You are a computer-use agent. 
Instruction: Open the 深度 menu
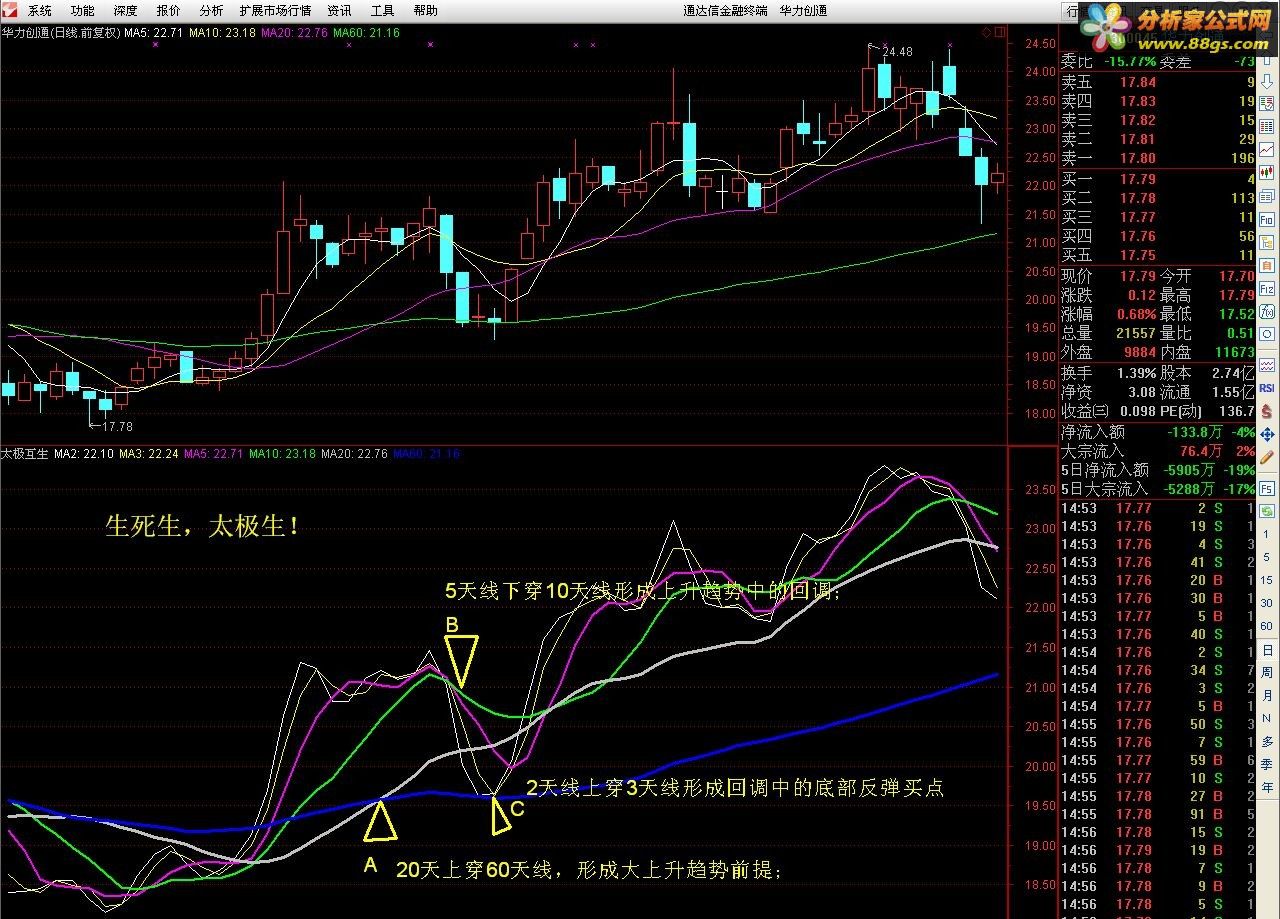tap(126, 11)
